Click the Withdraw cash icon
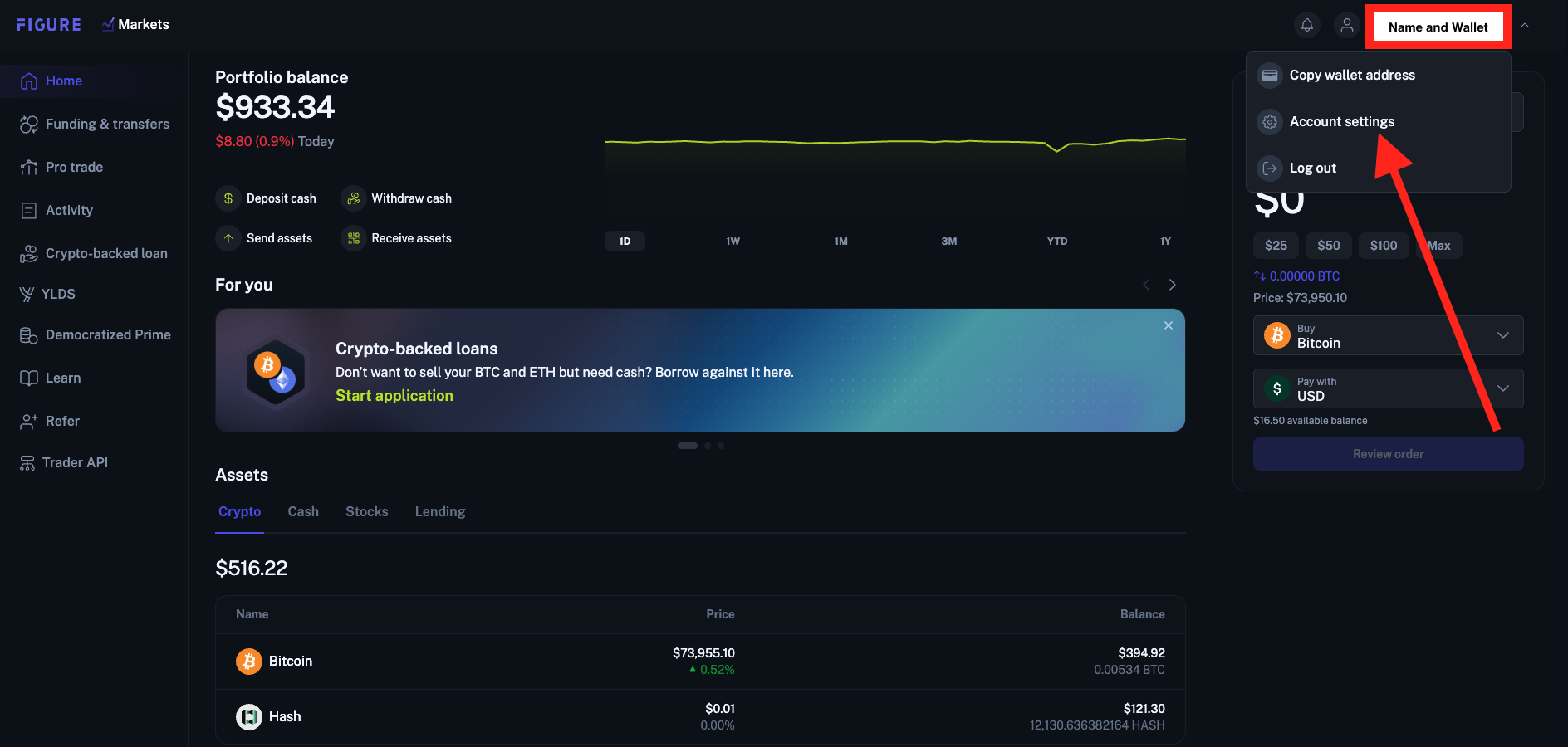Viewport: 1568px width, 747px height. coord(354,198)
